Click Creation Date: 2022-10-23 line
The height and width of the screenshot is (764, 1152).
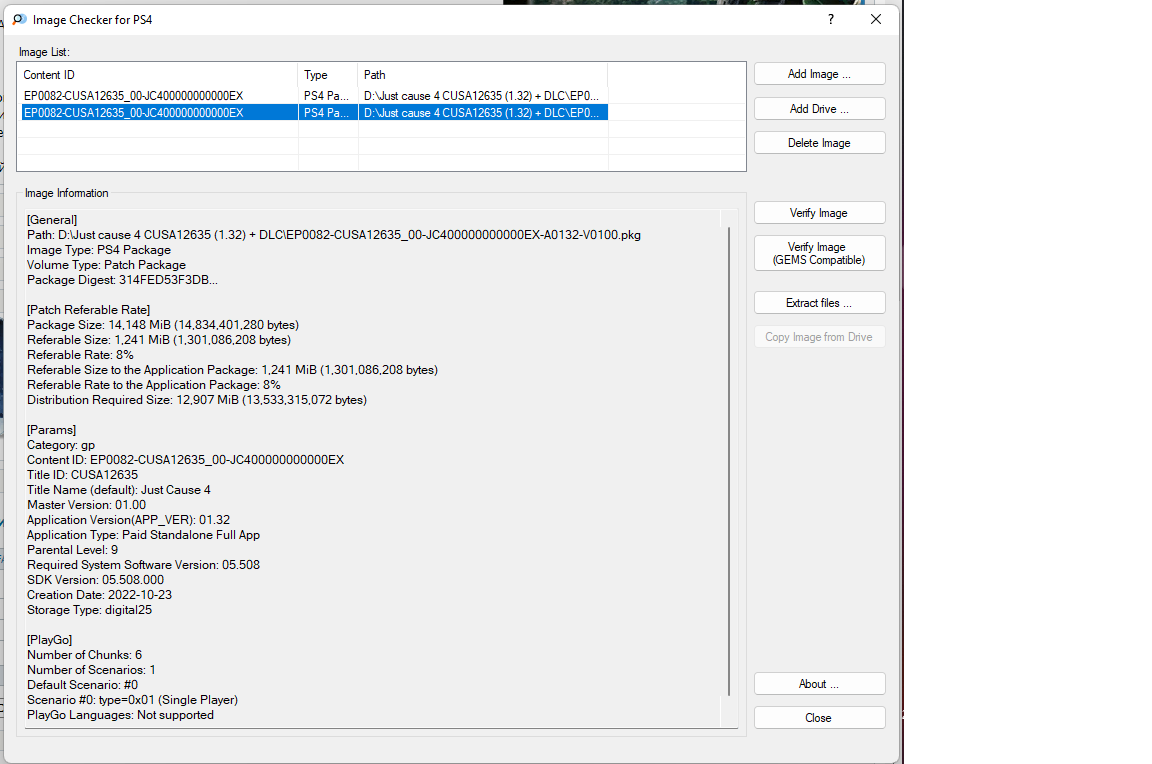(x=99, y=595)
